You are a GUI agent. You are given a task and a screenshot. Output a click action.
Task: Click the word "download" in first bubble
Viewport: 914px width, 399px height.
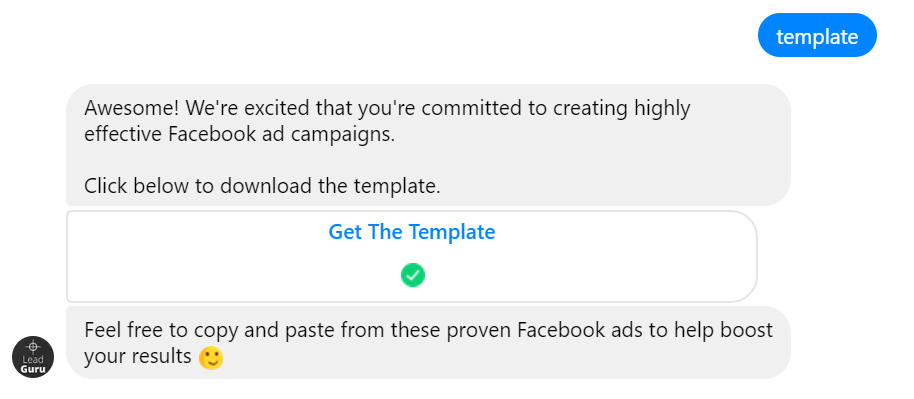pyautogui.click(x=266, y=186)
